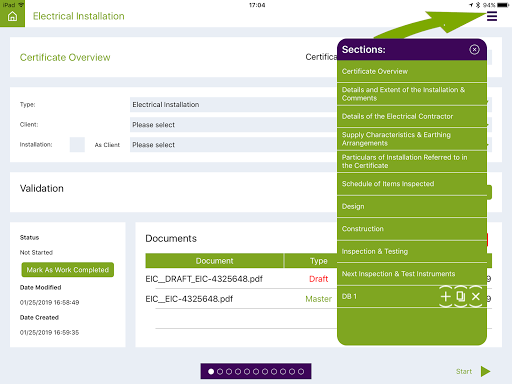Tap the home icon in header
The width and height of the screenshot is (512, 384).
[12, 16]
